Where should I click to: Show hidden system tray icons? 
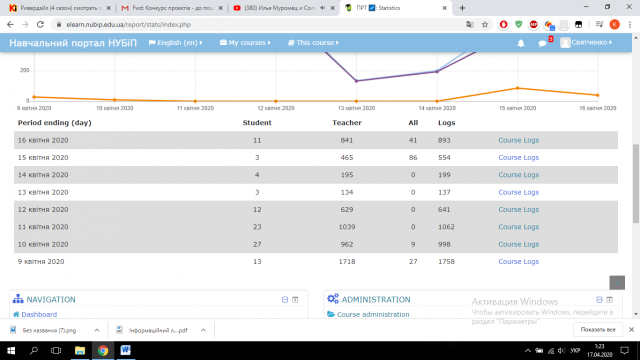coord(527,351)
